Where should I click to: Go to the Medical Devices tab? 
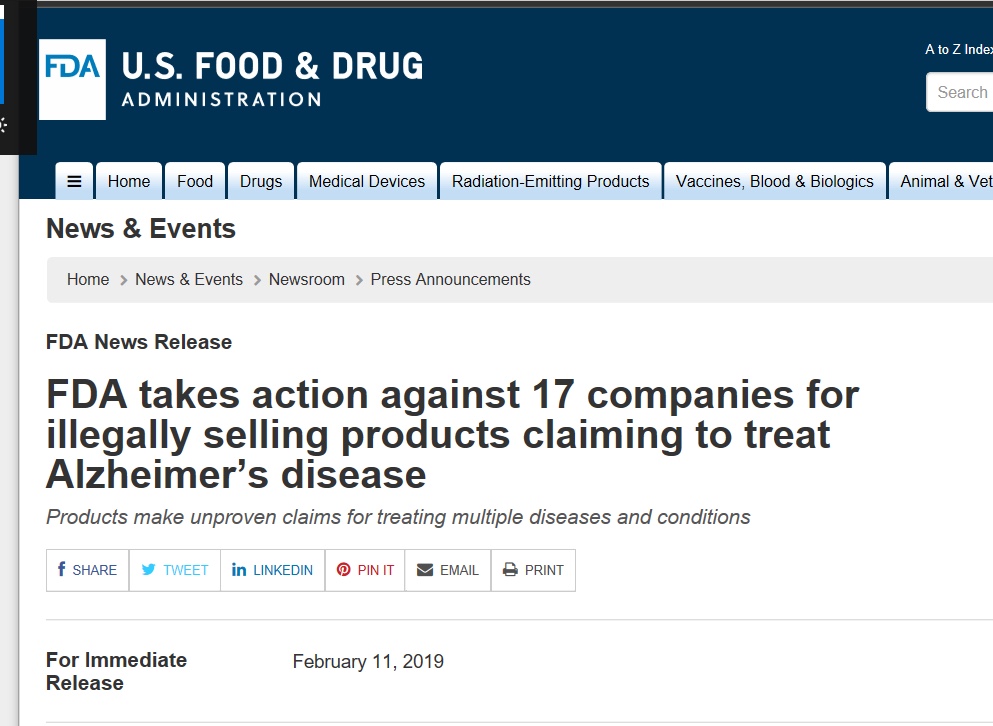[367, 181]
